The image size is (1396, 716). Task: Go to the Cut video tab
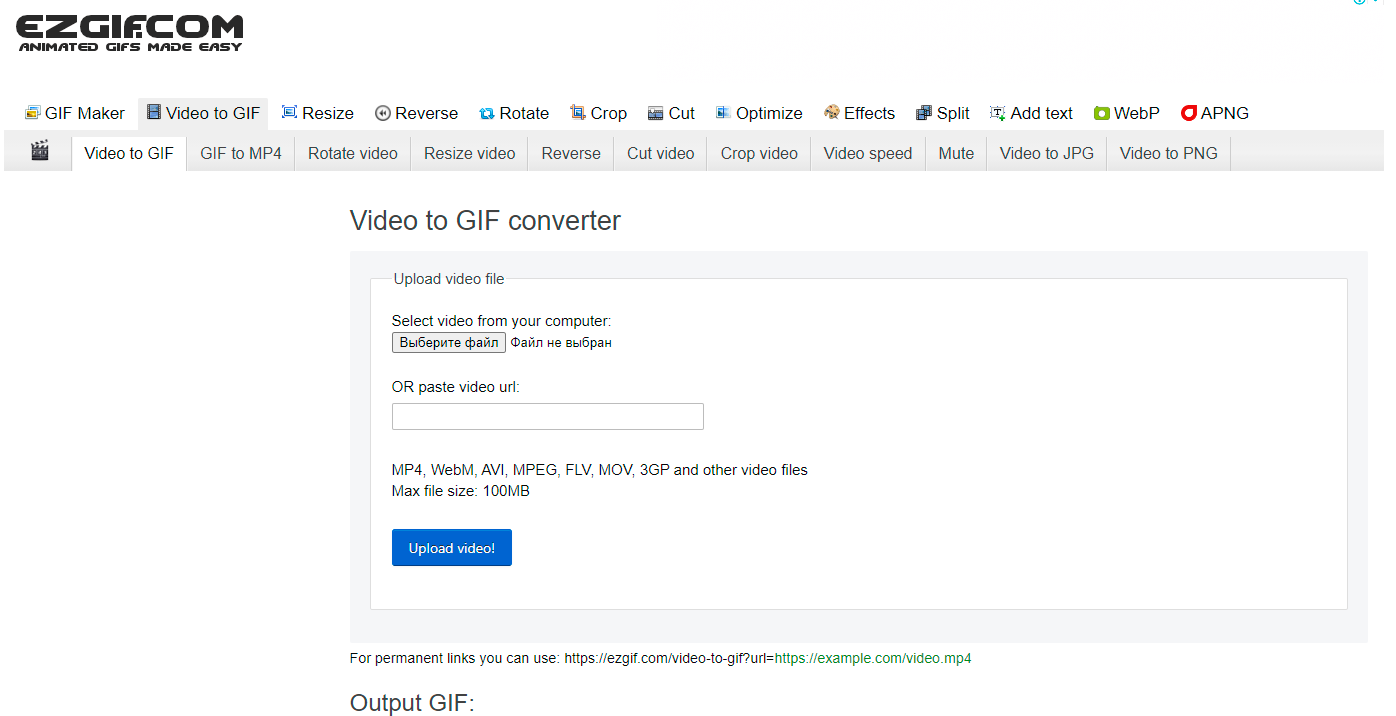[x=661, y=153]
